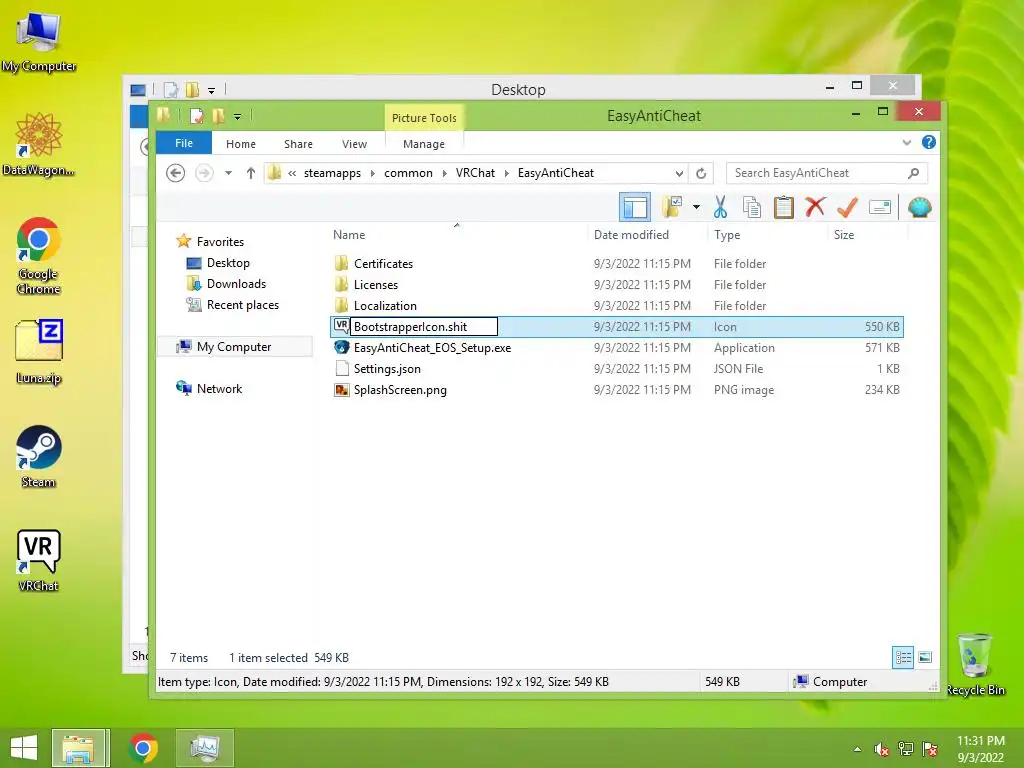Image resolution: width=1024 pixels, height=768 pixels.
Task: Click the Cut scissors icon
Action: coord(720,208)
